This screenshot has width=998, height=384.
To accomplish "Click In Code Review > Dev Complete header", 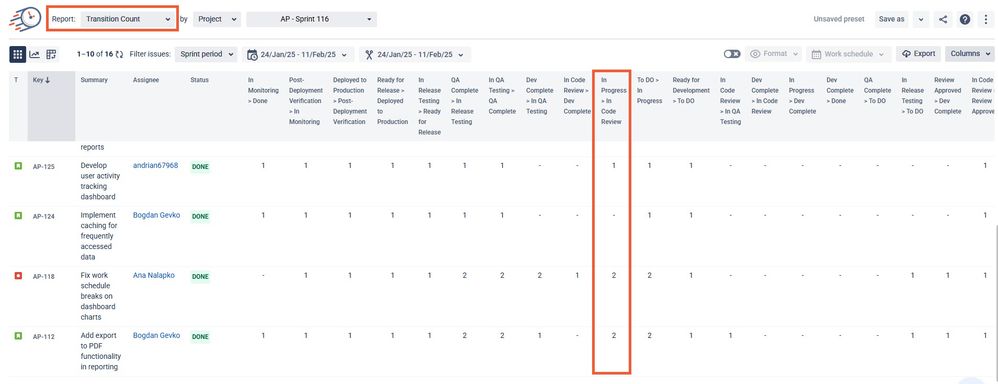I will (577, 96).
